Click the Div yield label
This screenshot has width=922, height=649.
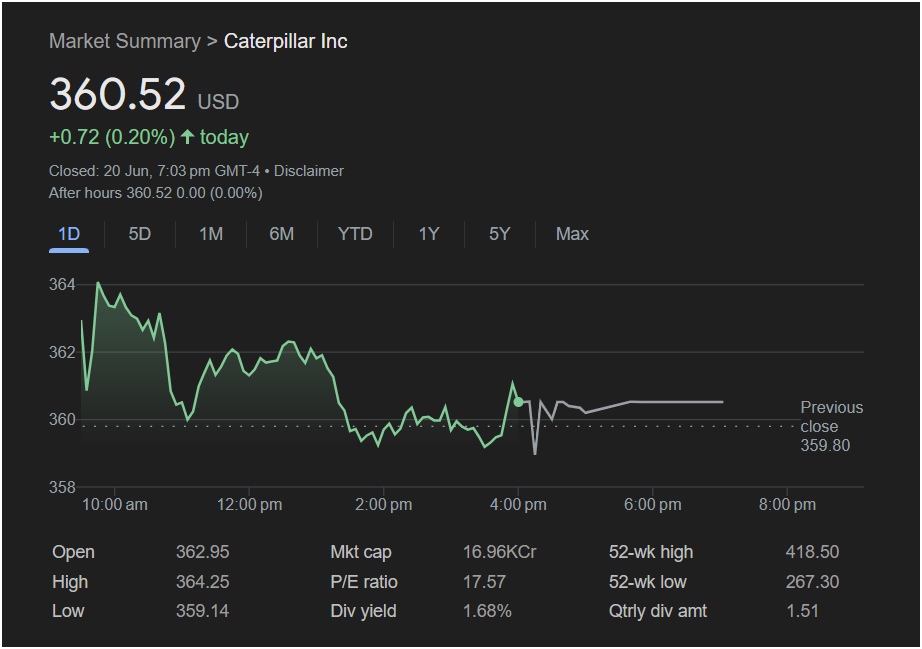click(363, 611)
